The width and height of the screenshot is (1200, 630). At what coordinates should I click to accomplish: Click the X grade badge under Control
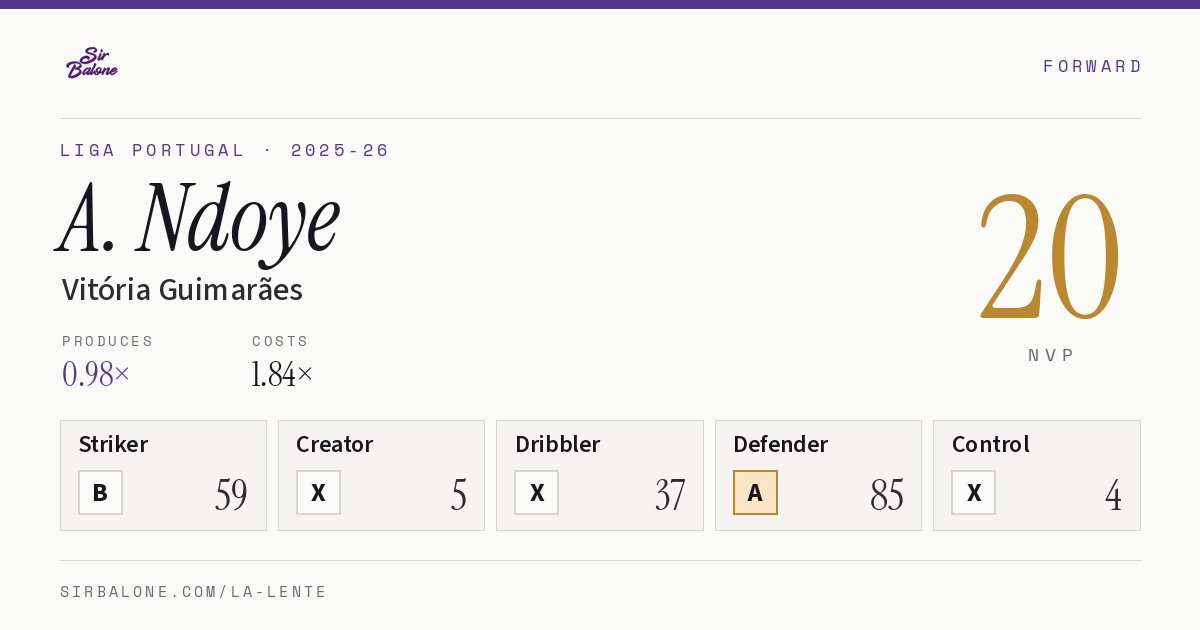(973, 492)
